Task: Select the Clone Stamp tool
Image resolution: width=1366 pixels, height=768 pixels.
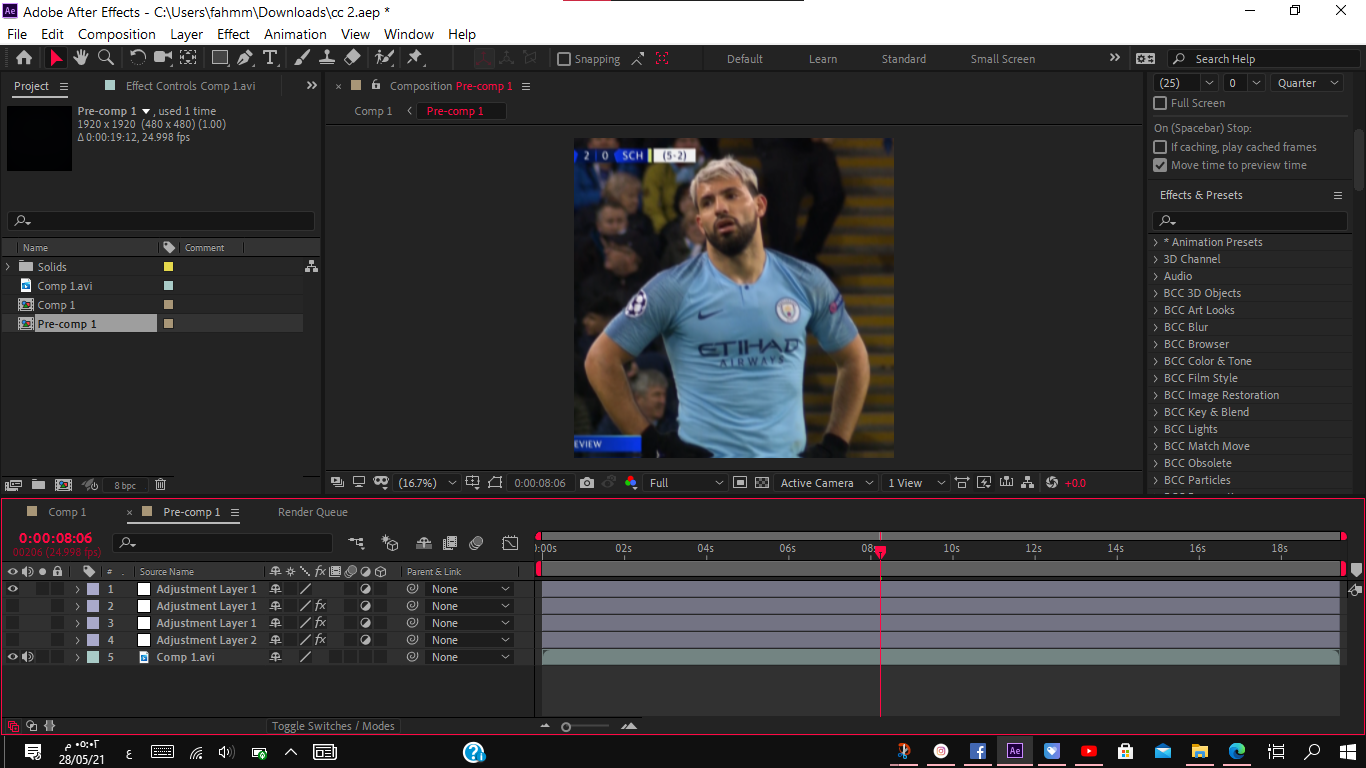Action: (x=327, y=58)
